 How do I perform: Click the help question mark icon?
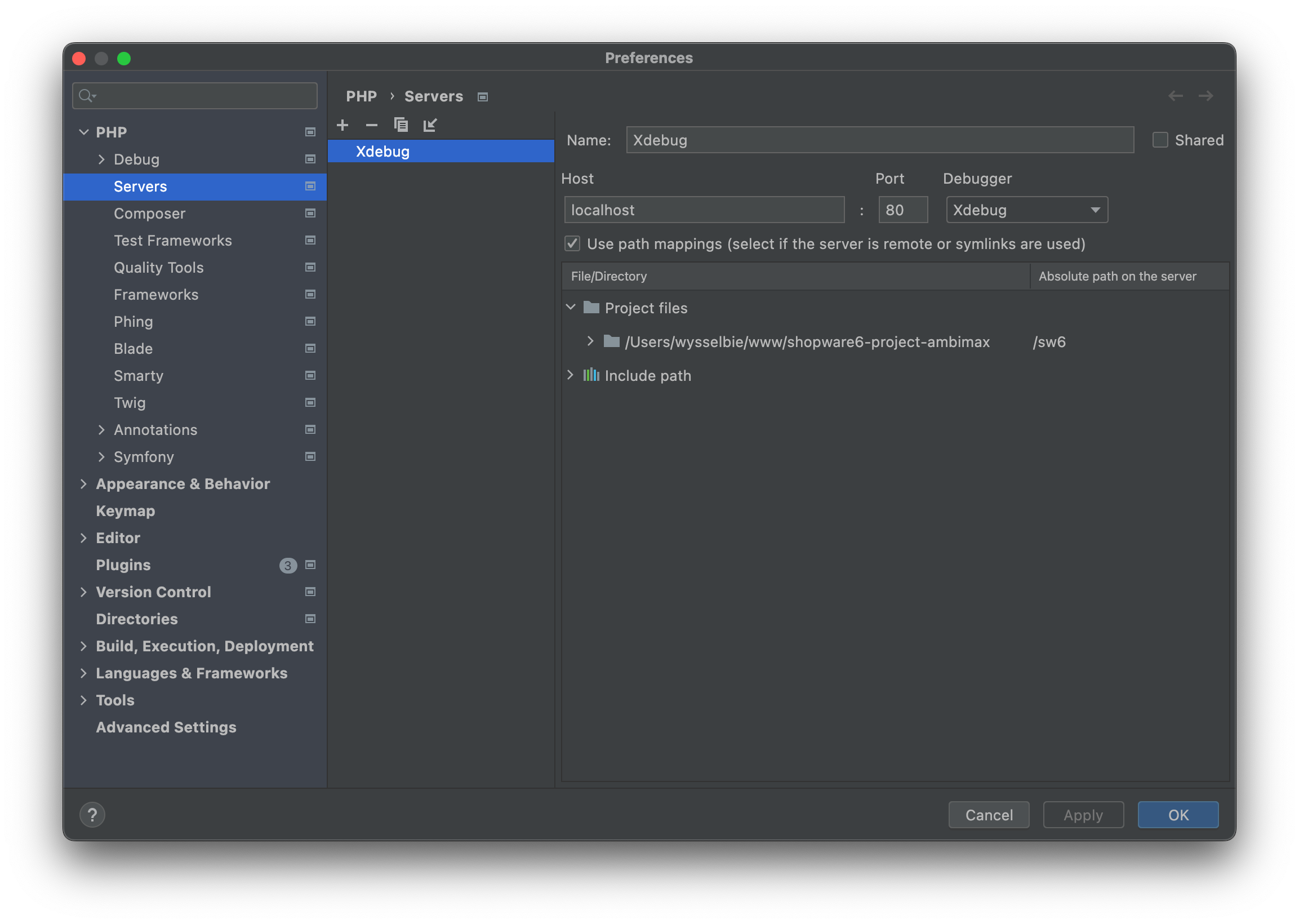(x=93, y=815)
